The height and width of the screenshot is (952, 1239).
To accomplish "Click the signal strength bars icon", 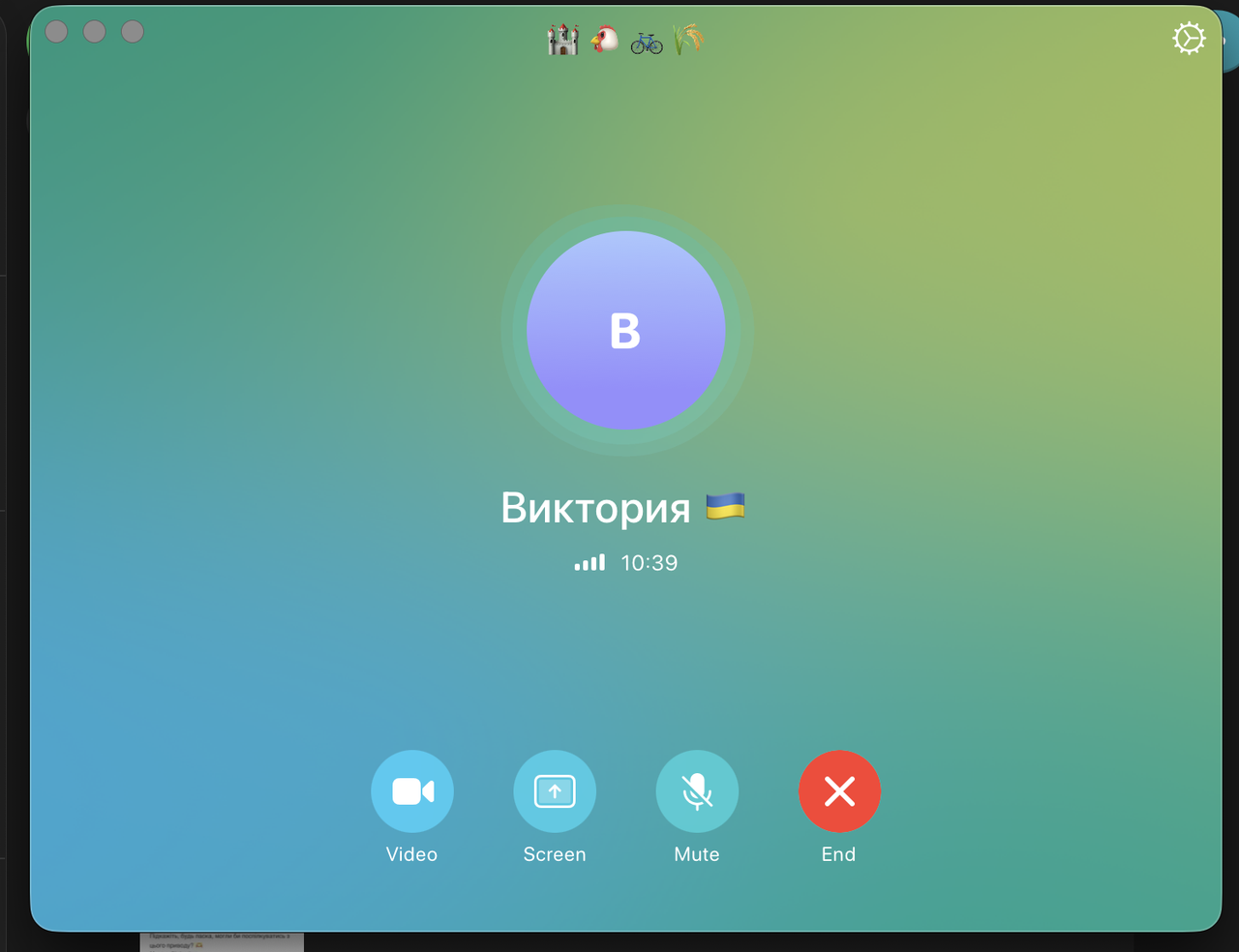I will [589, 562].
